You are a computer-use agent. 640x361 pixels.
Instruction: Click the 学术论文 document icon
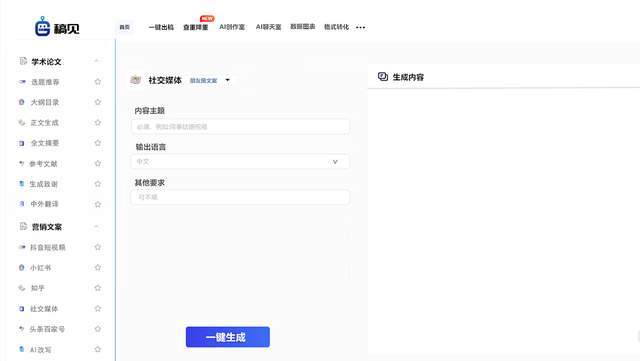[x=23, y=61]
